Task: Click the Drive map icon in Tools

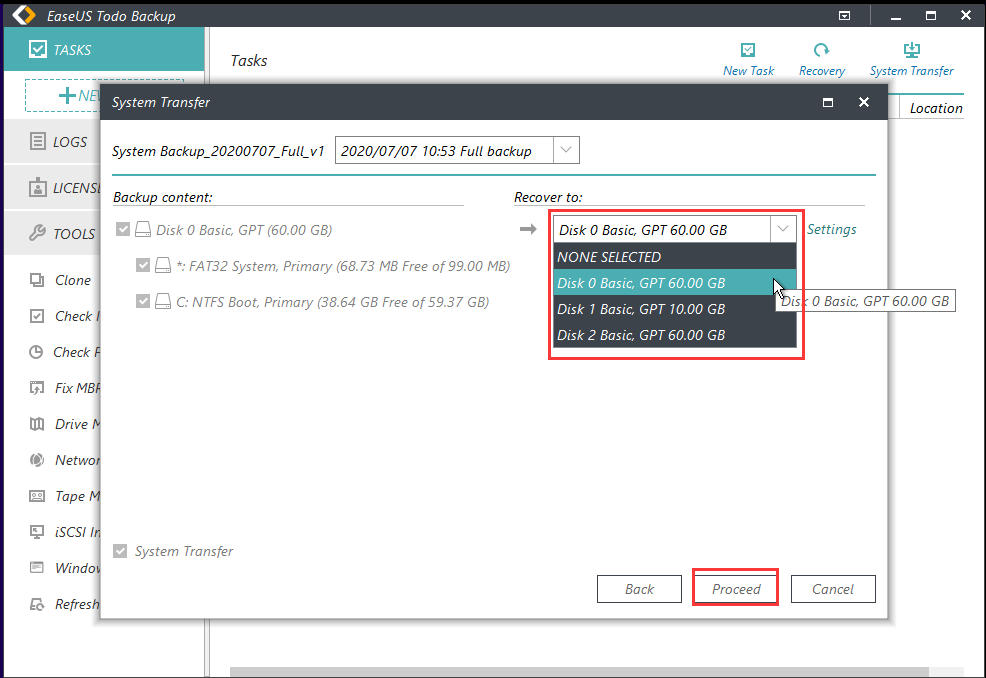Action: 37,424
